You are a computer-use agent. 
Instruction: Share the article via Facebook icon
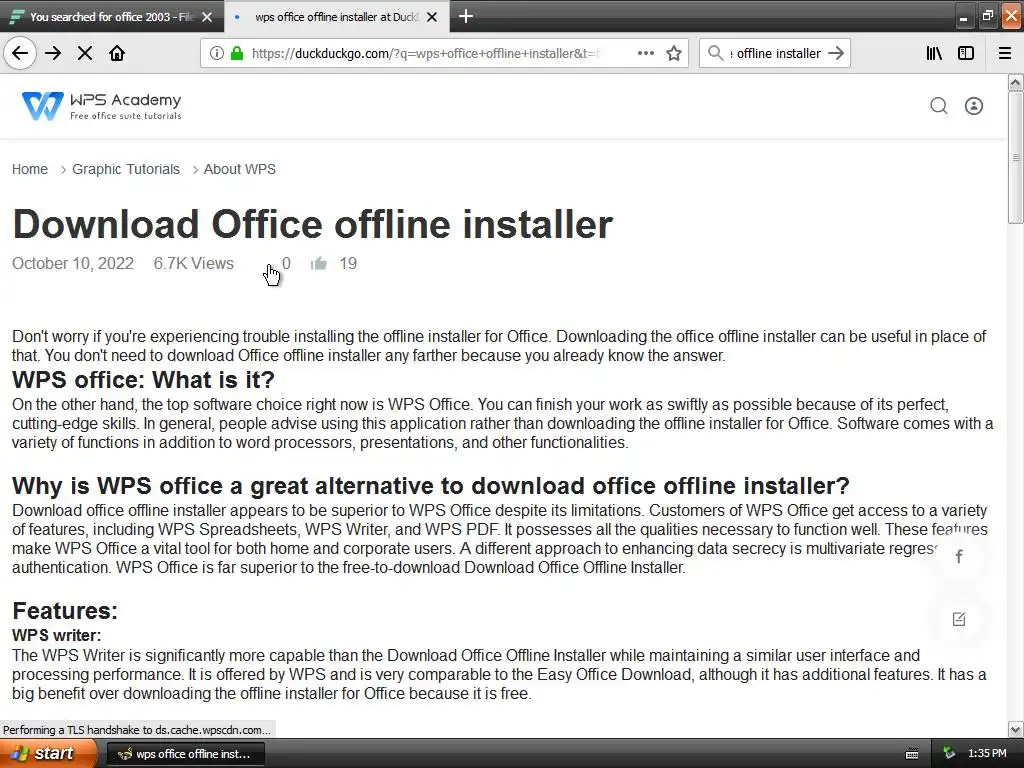[959, 556]
